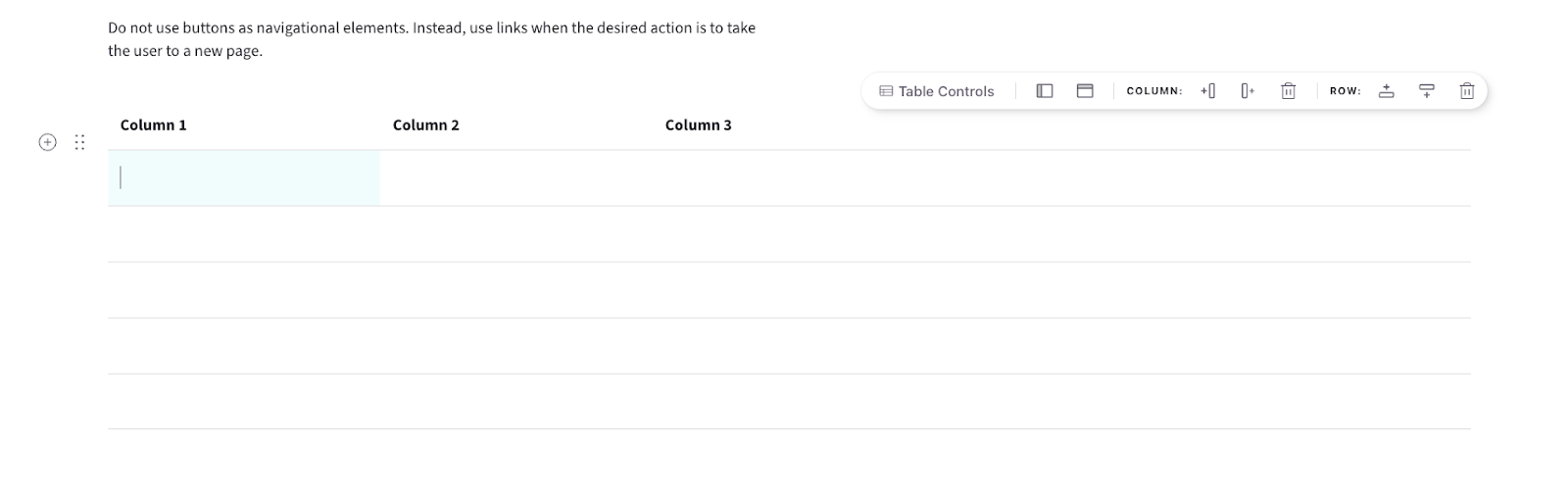Toggle the header row icon
The image size is (1568, 499).
(x=1085, y=91)
